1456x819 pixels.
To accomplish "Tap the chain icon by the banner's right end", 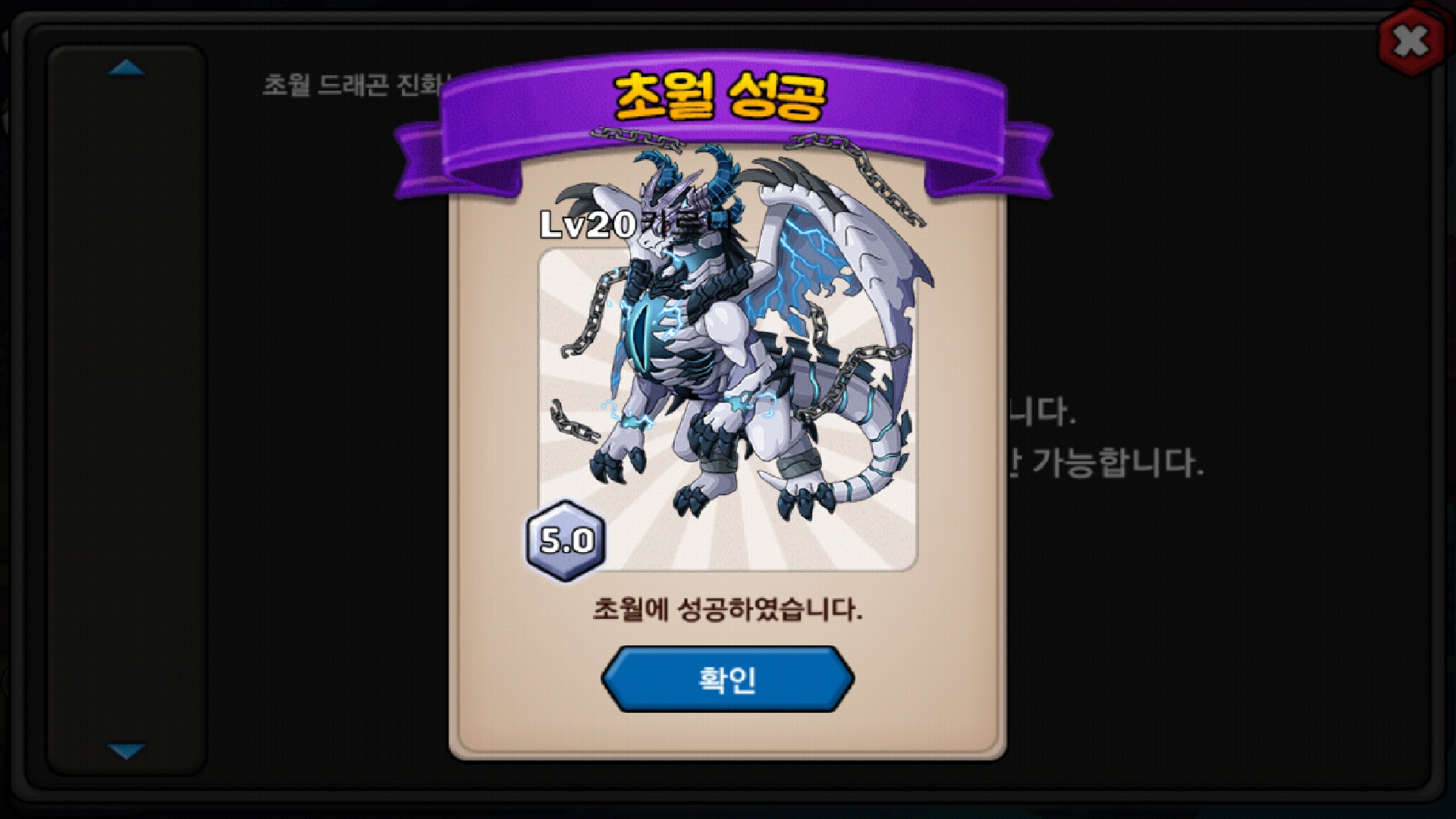I will (x=857, y=171).
